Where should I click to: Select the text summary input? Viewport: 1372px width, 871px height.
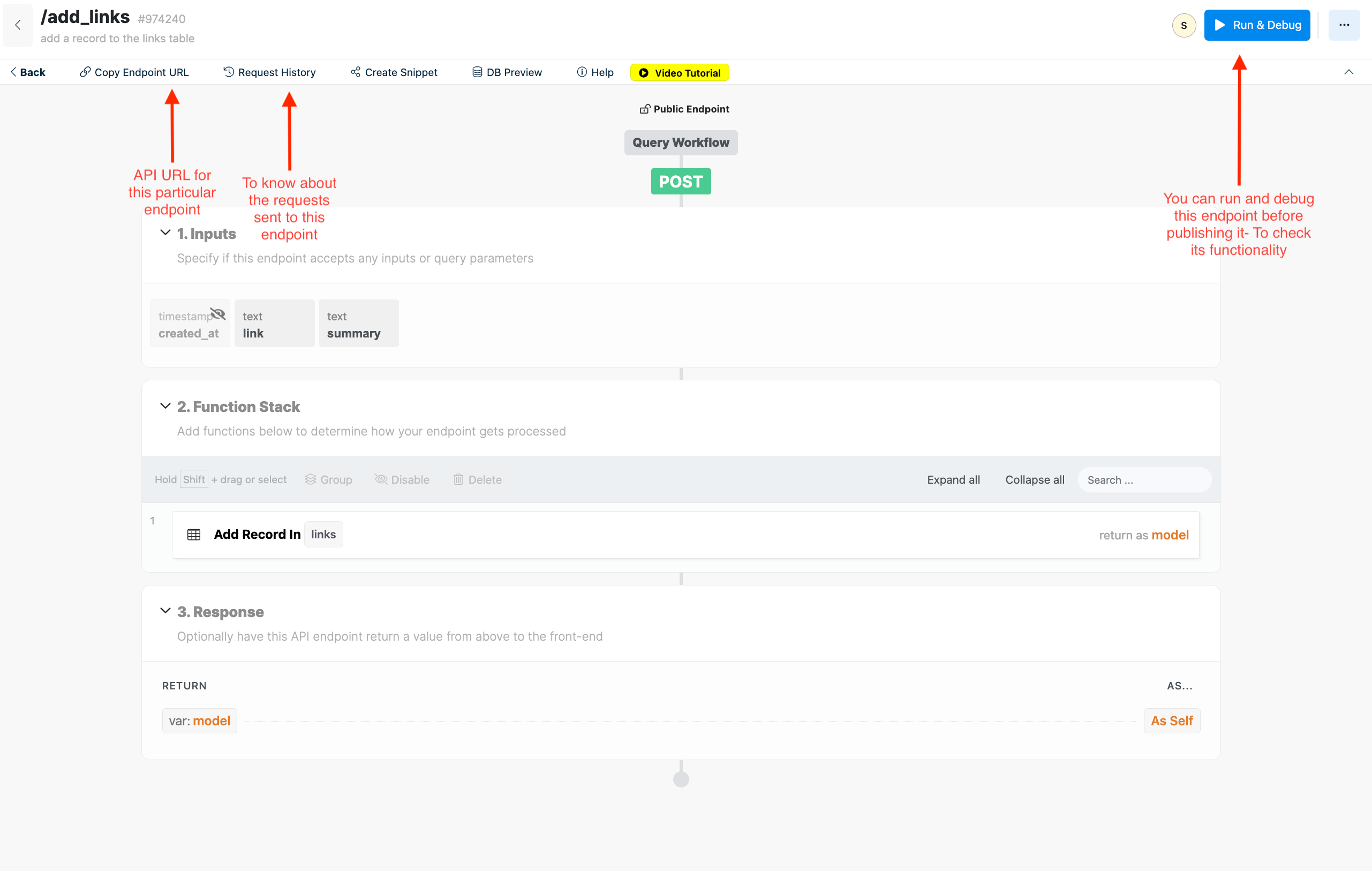(358, 323)
